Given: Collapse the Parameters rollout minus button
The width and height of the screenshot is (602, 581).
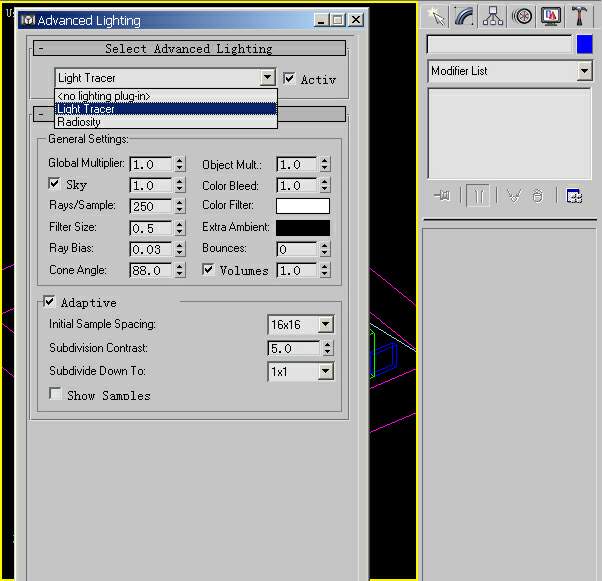Looking at the screenshot, I should coord(41,114).
